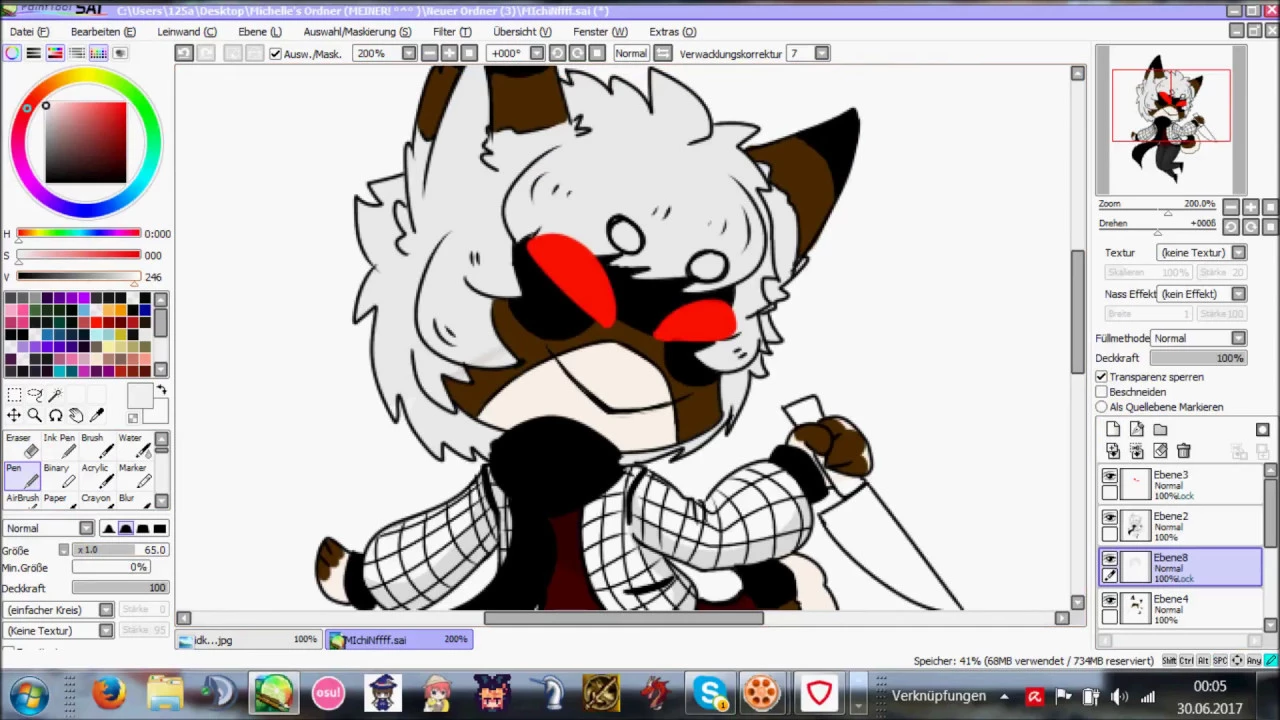The height and width of the screenshot is (720, 1280).
Task: Select layer Ebene2 in the layer list
Action: click(x=1181, y=526)
